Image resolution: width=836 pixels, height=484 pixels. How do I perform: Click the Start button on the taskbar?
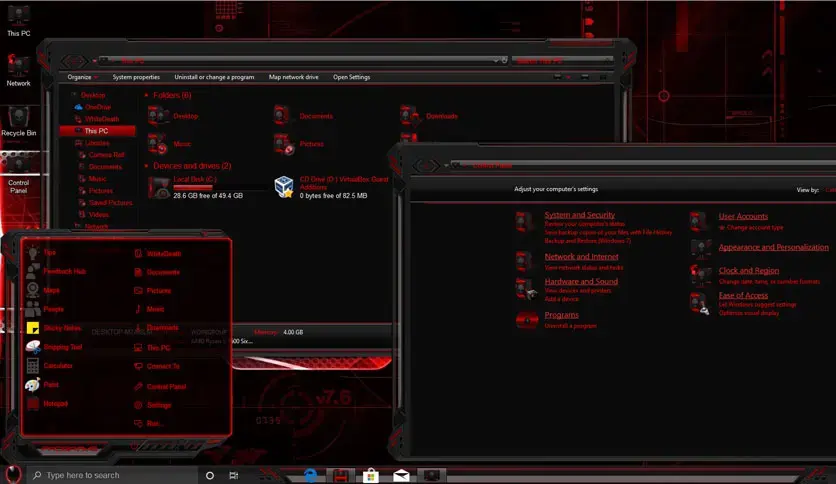[13, 474]
